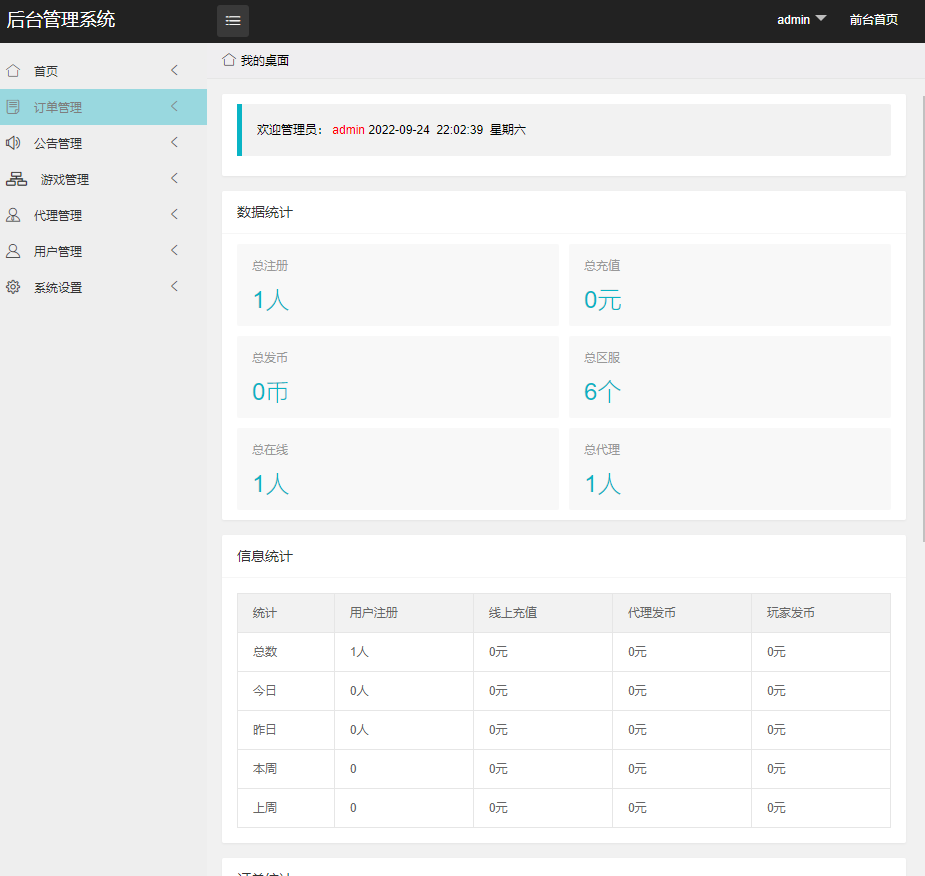Expand the 首页 chevron arrow
The width and height of the screenshot is (925, 876).
174,70
